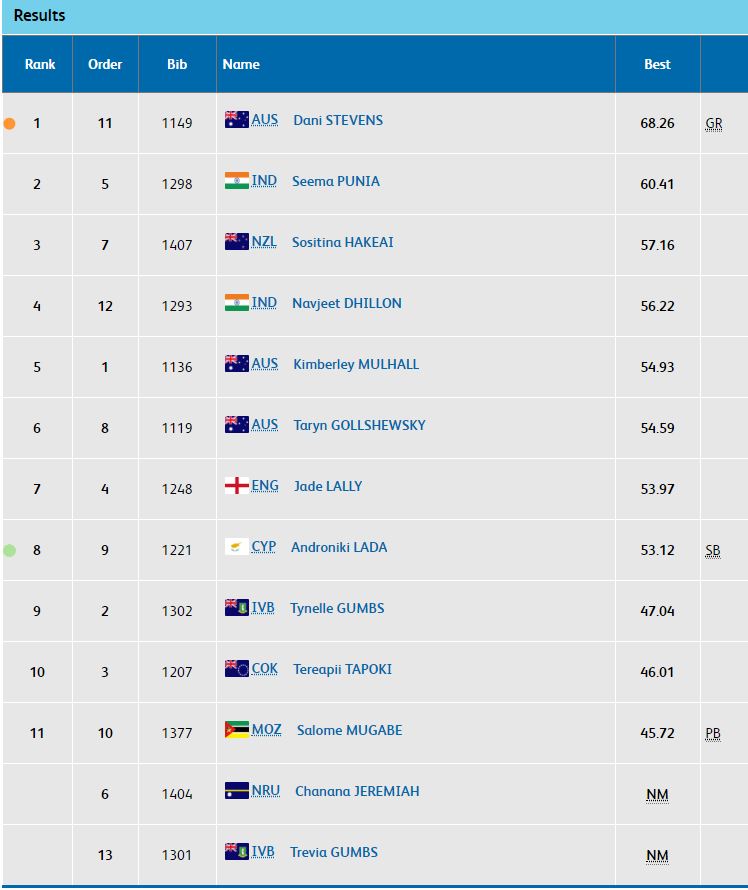Click the Mozambique flag icon

tap(236, 730)
